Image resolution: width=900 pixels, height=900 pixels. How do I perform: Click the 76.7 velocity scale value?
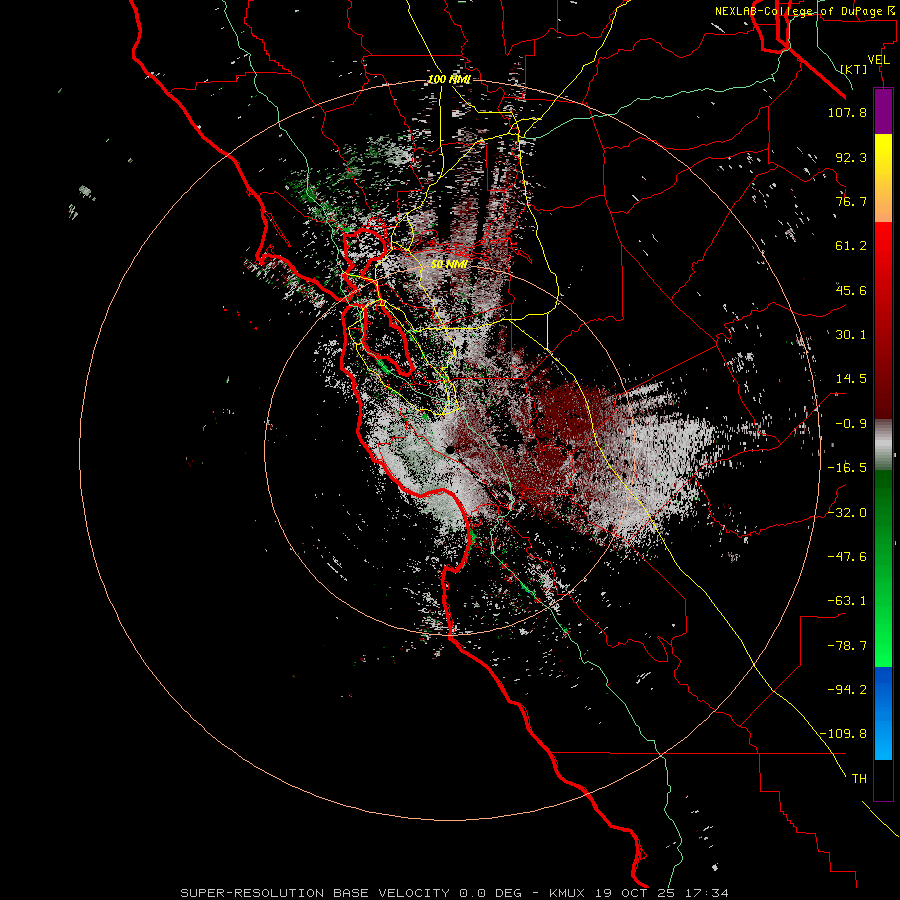pos(851,201)
